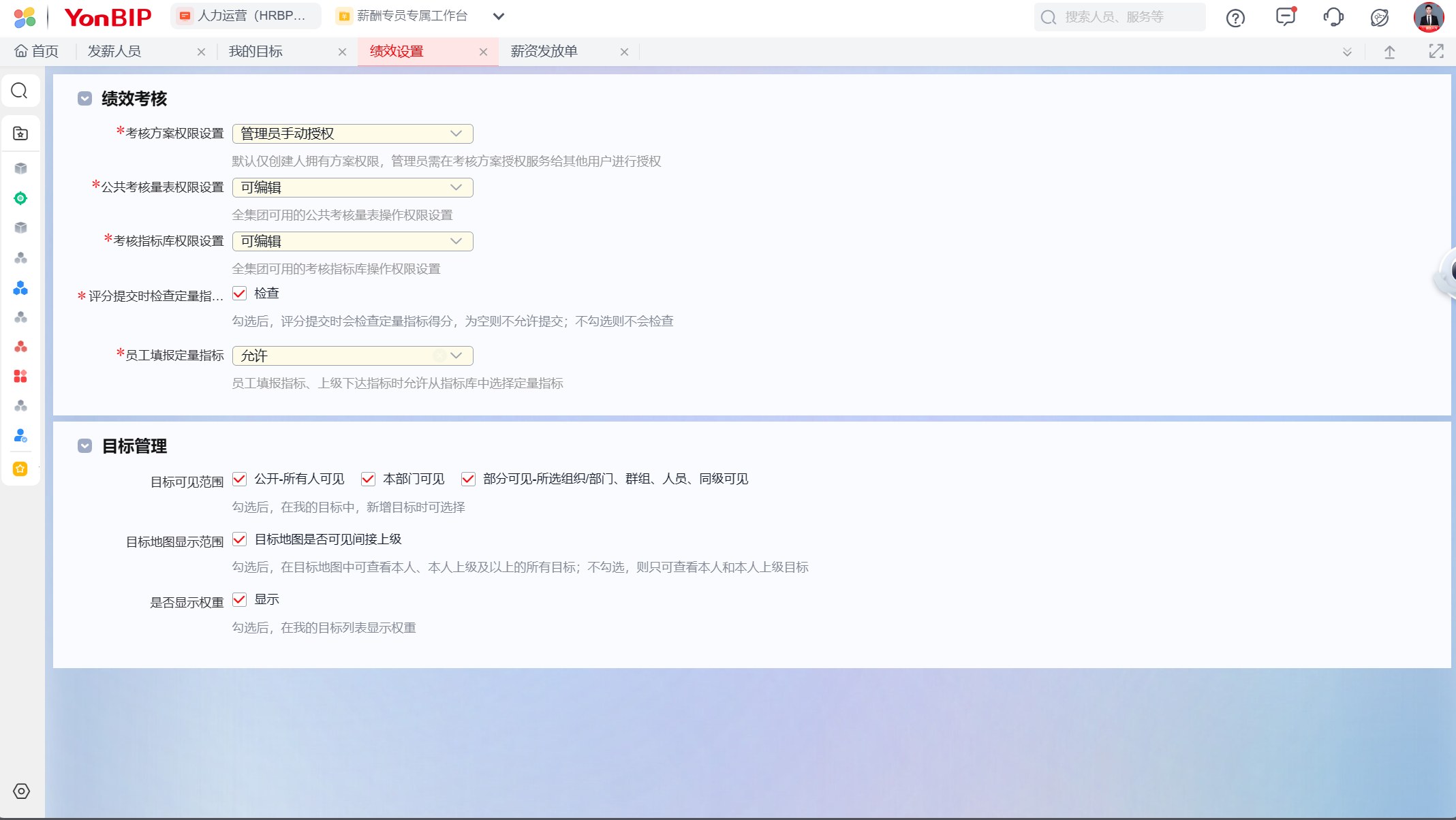
Task: Open the red four-square apps icon in sidebar
Action: point(20,376)
